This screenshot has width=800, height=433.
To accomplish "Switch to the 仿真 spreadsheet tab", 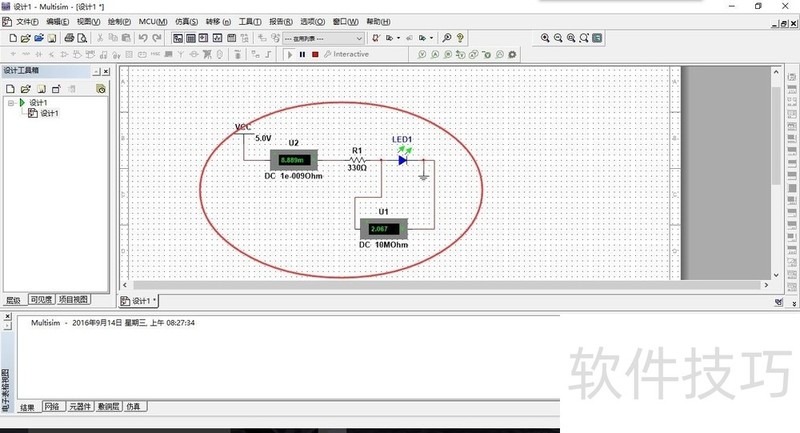I will click(x=134, y=407).
